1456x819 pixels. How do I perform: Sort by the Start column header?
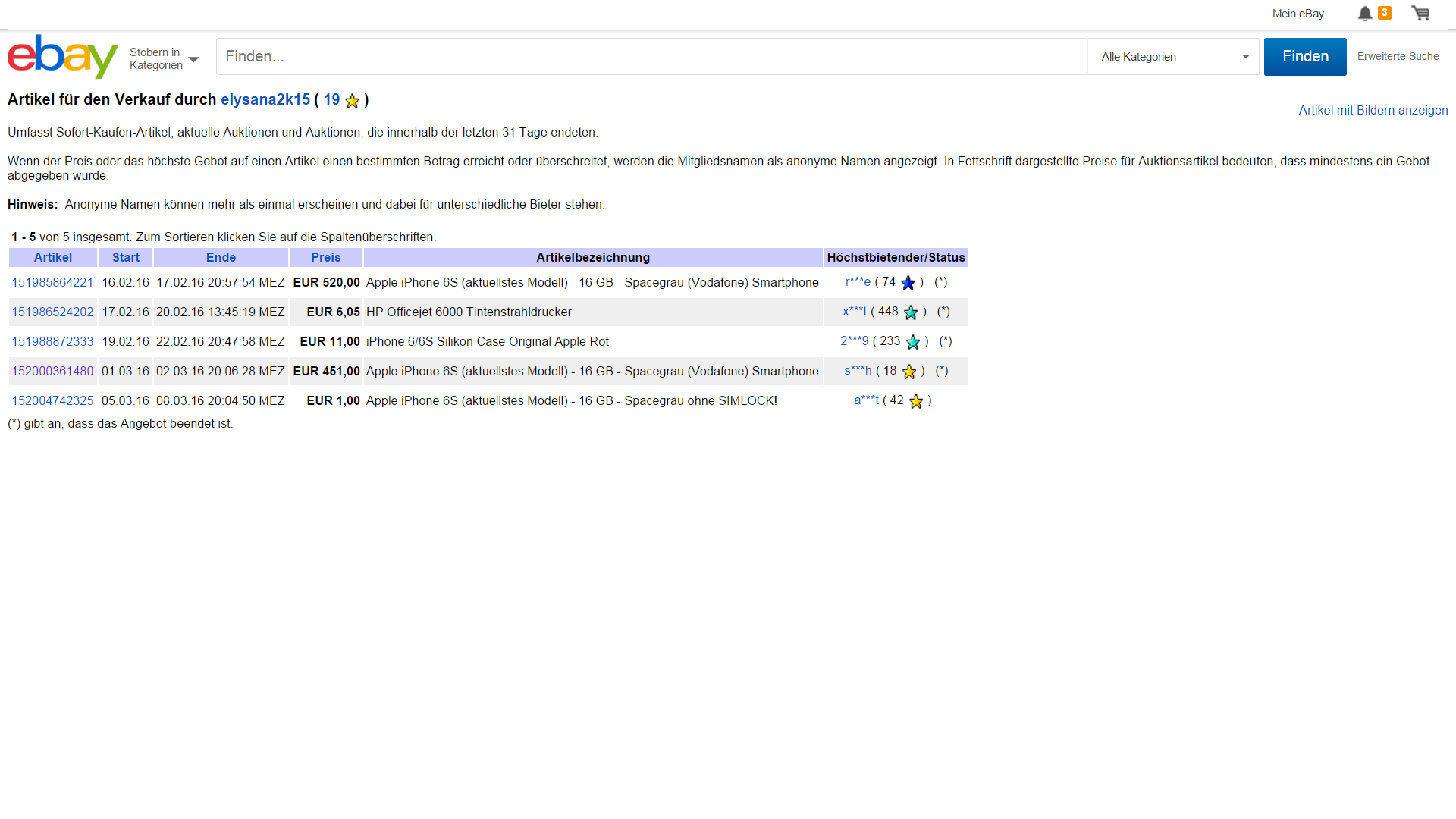click(126, 257)
